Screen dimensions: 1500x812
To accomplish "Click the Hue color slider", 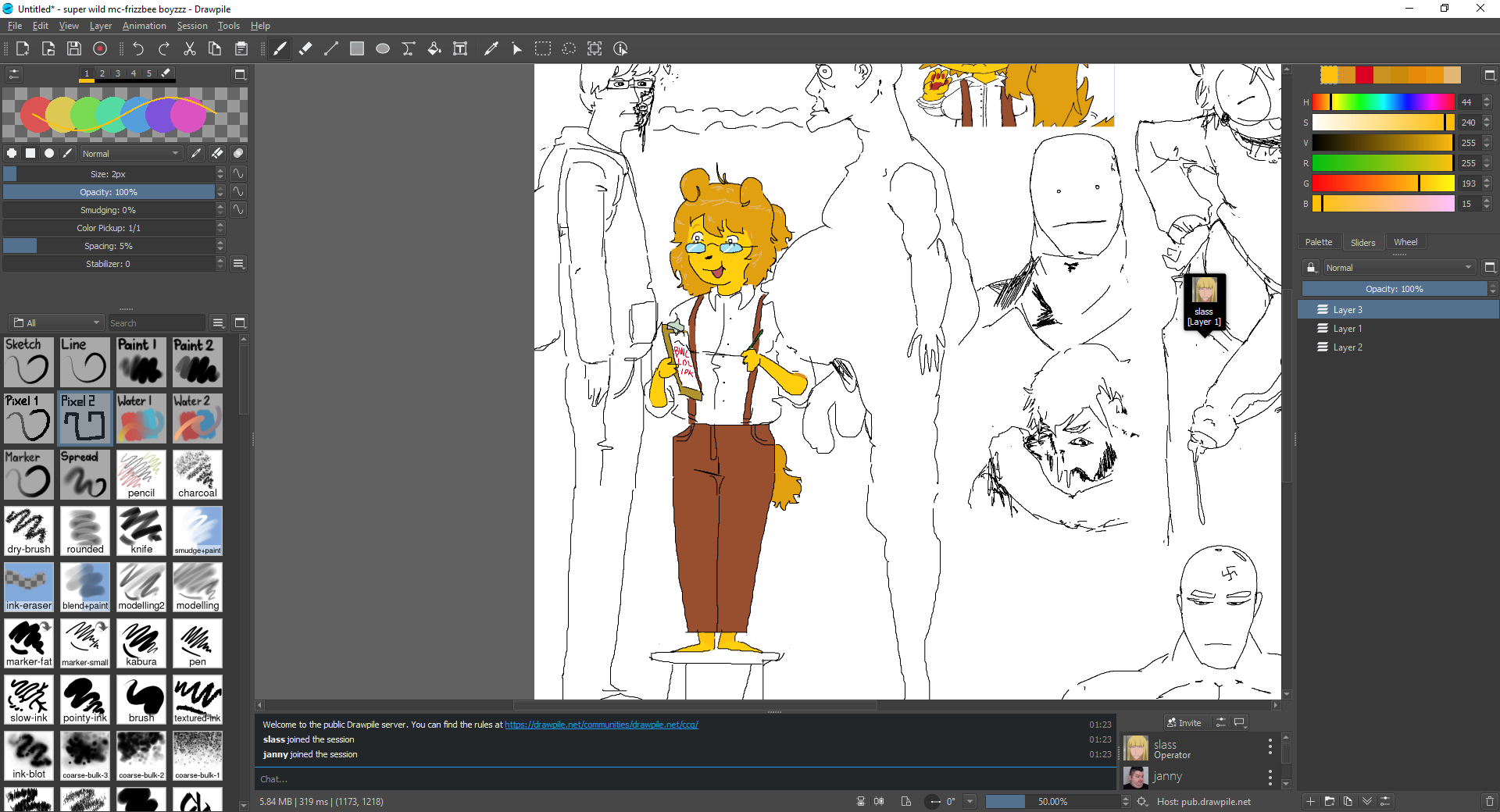I will point(1382,102).
